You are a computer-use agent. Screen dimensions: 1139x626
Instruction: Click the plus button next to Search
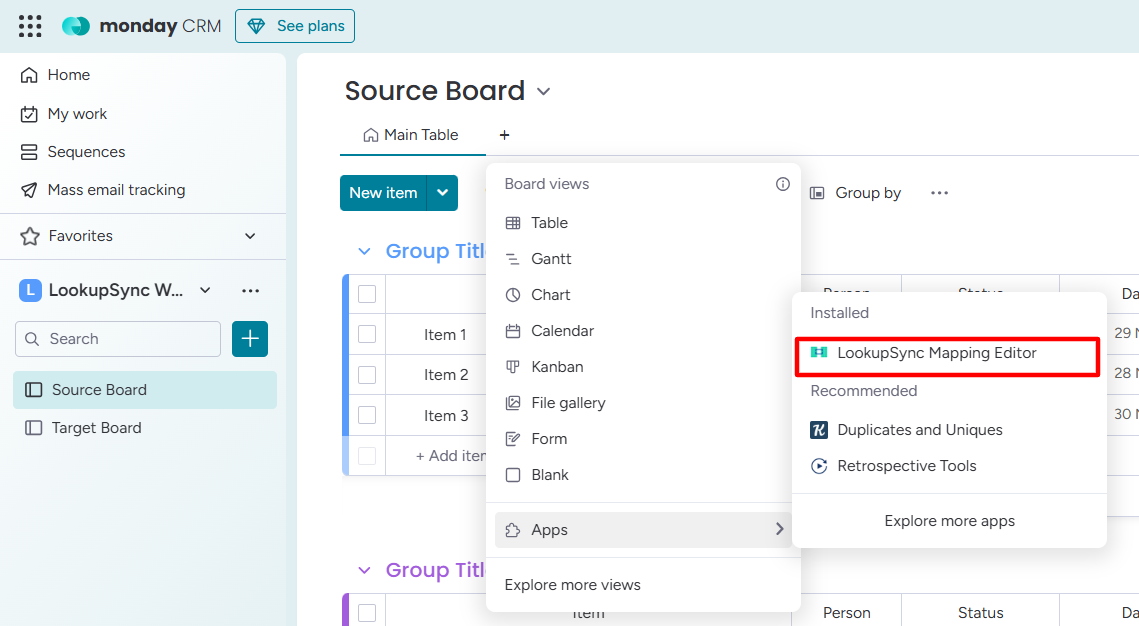[250, 339]
